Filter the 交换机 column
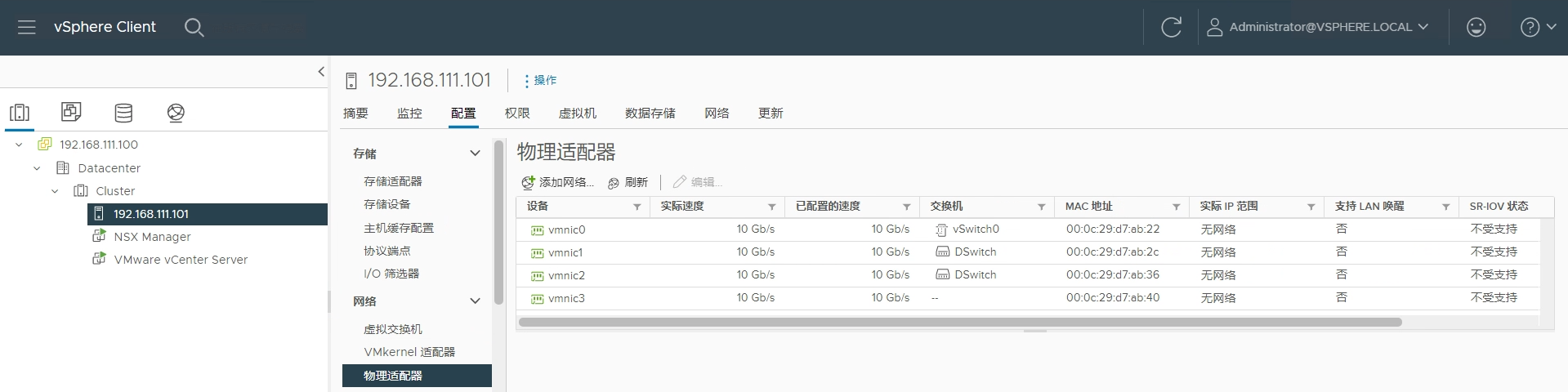The height and width of the screenshot is (392, 1568). tap(1041, 207)
